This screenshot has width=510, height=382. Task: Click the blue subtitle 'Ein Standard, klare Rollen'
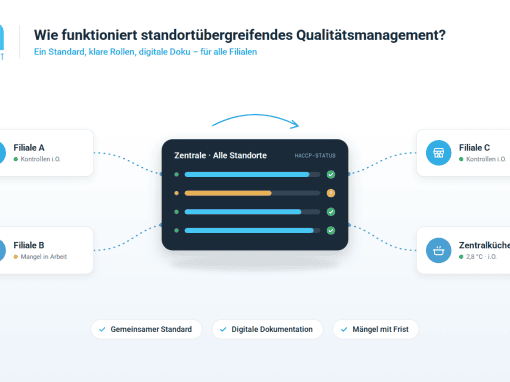click(145, 52)
